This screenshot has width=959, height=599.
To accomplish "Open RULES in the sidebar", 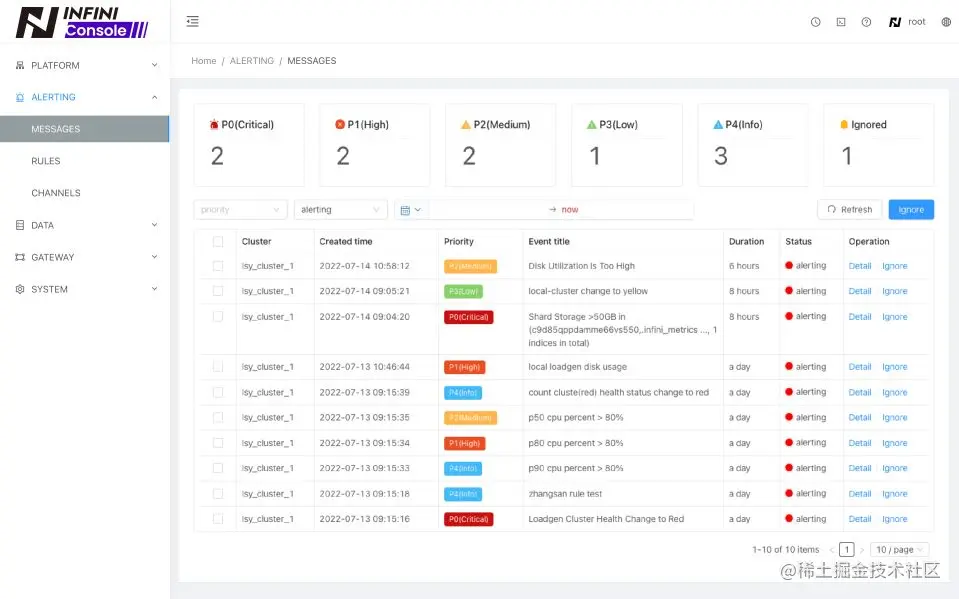I will [46, 161].
